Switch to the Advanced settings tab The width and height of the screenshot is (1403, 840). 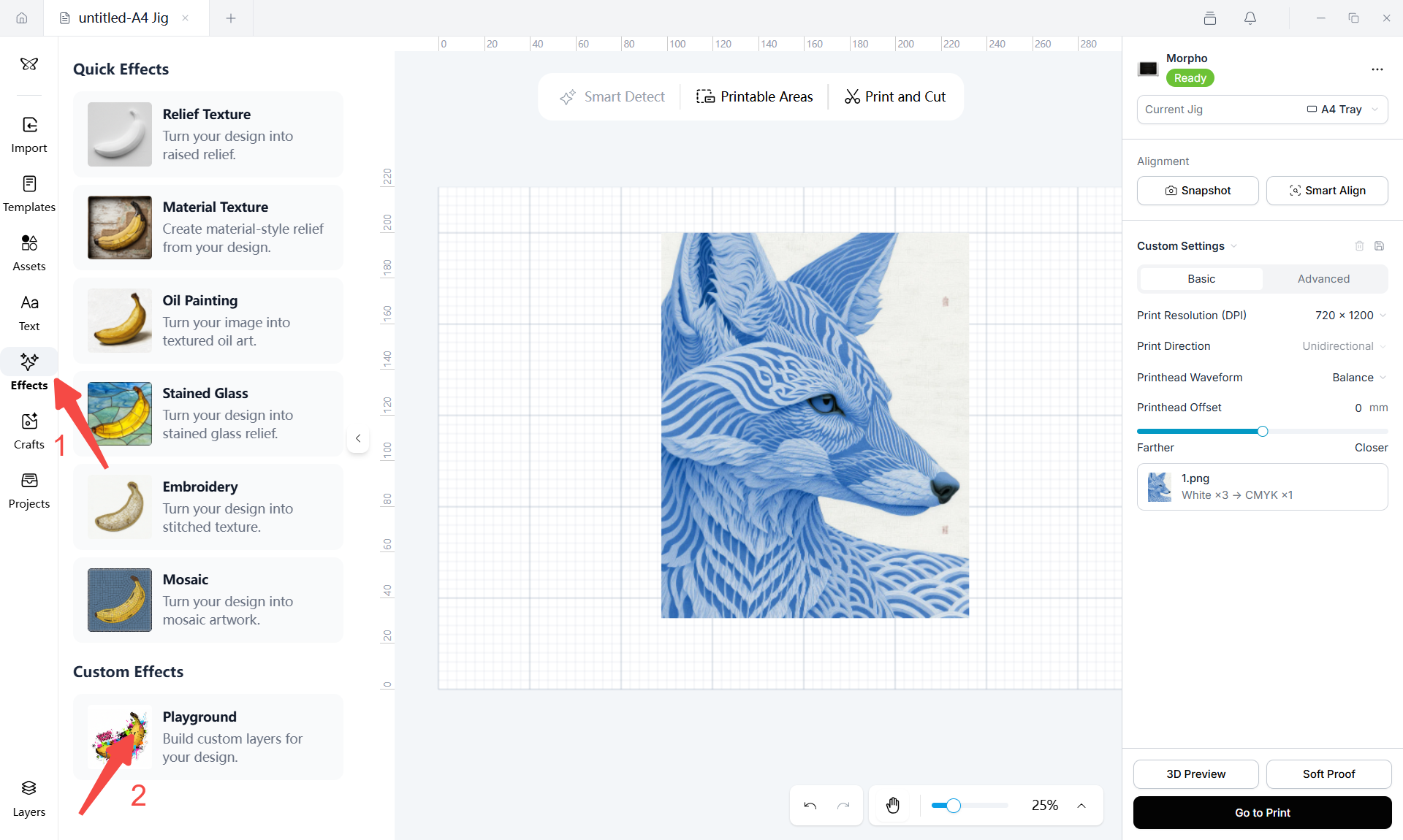pos(1323,279)
